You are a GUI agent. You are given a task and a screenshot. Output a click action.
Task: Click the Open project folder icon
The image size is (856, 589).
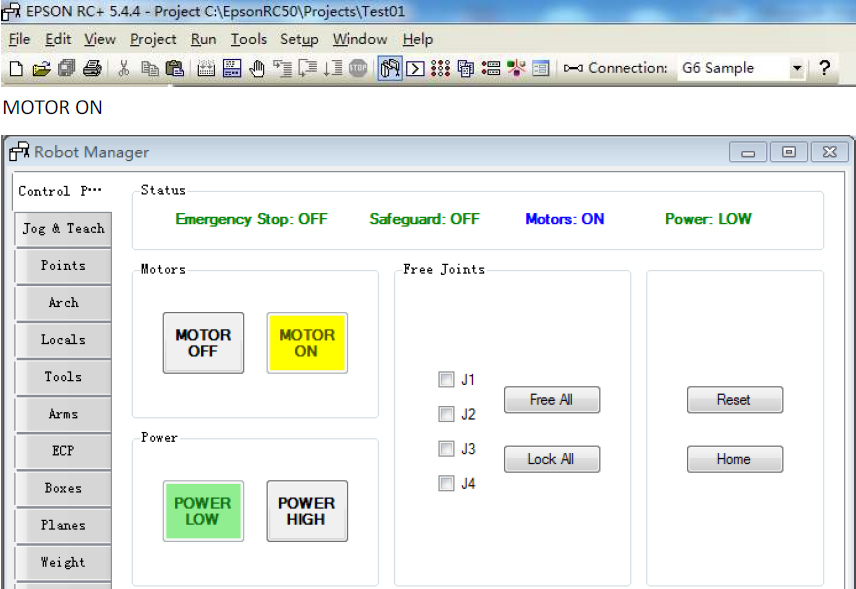(41, 68)
